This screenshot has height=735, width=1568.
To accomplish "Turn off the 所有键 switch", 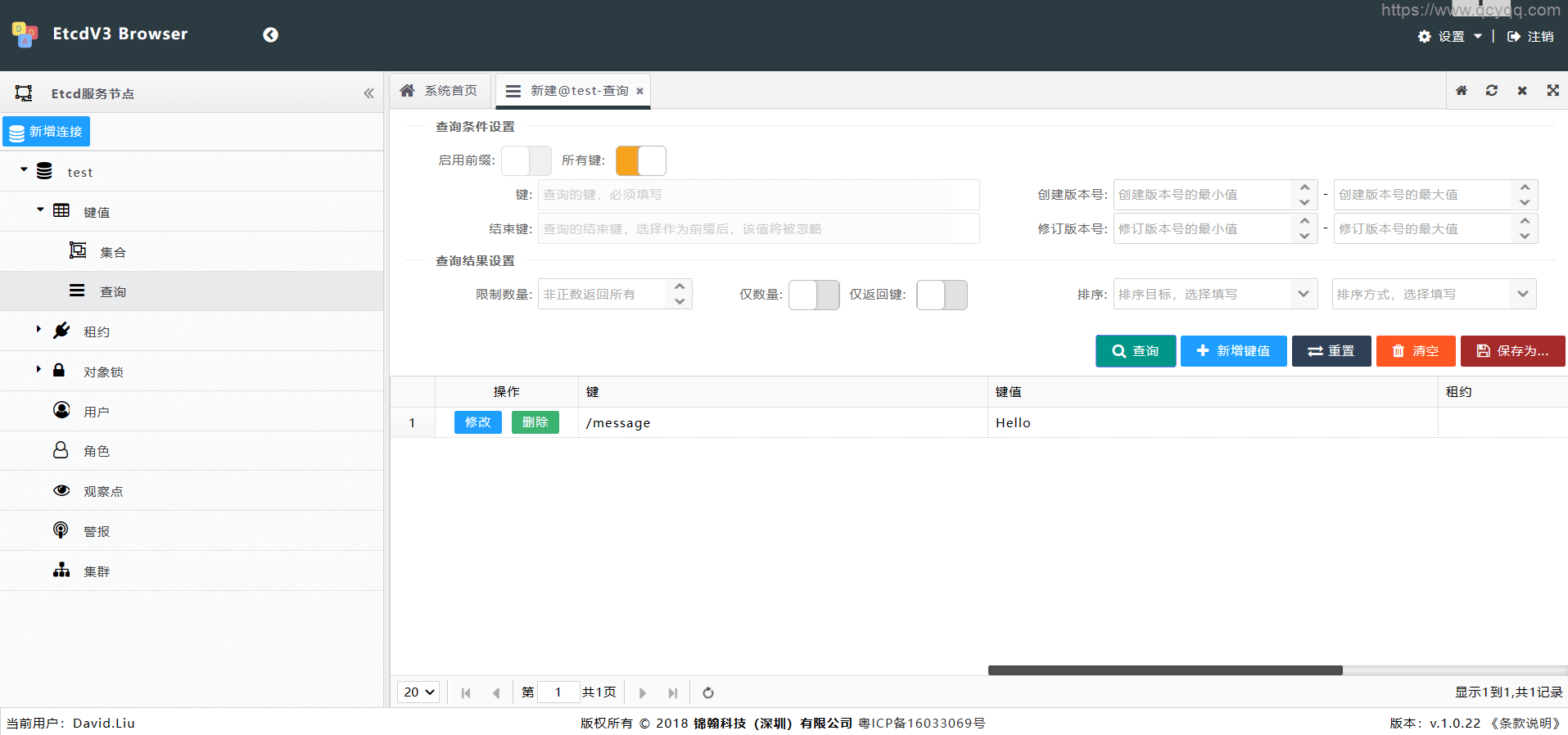I will point(640,160).
